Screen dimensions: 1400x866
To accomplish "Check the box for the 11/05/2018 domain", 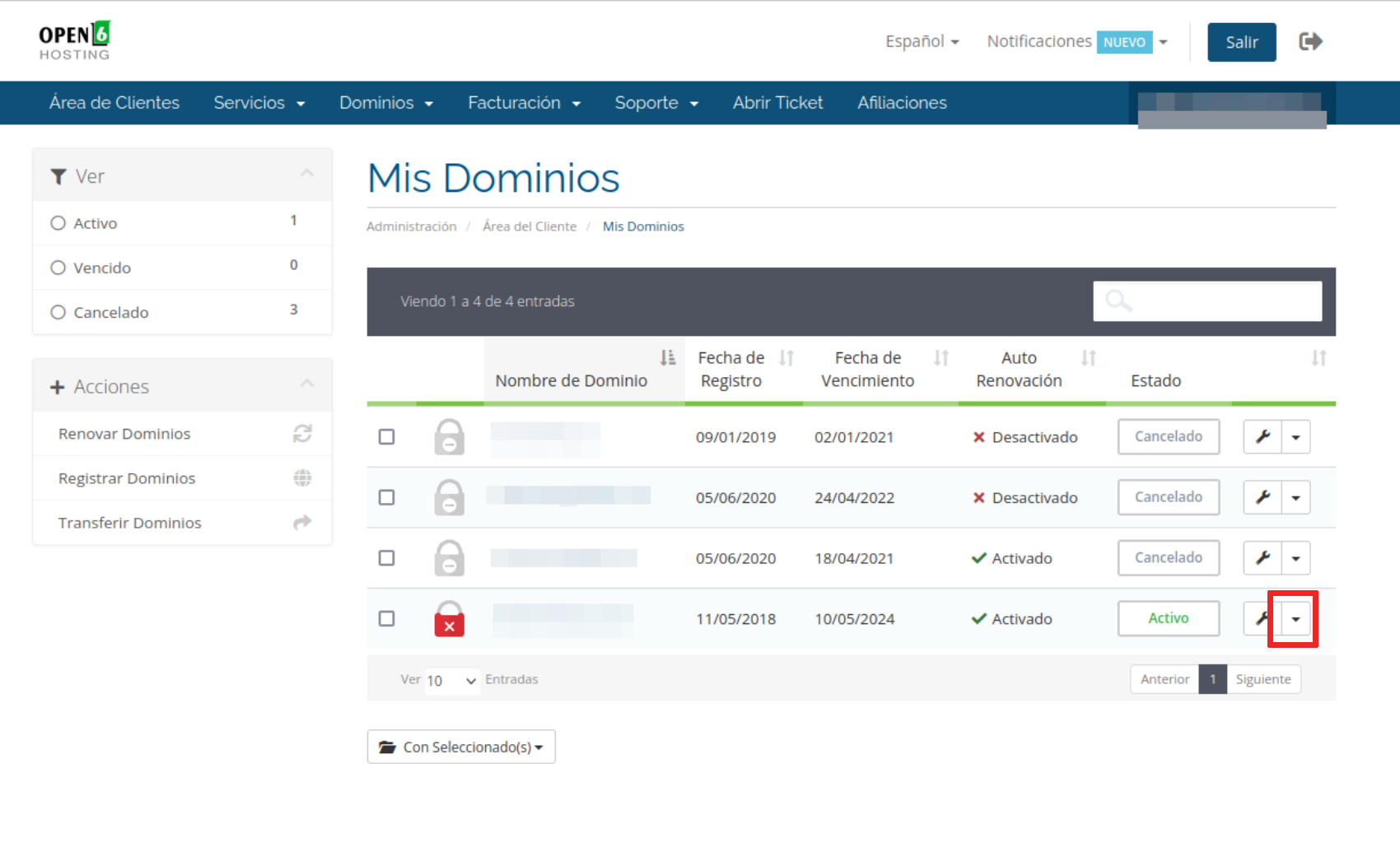I will (386, 618).
